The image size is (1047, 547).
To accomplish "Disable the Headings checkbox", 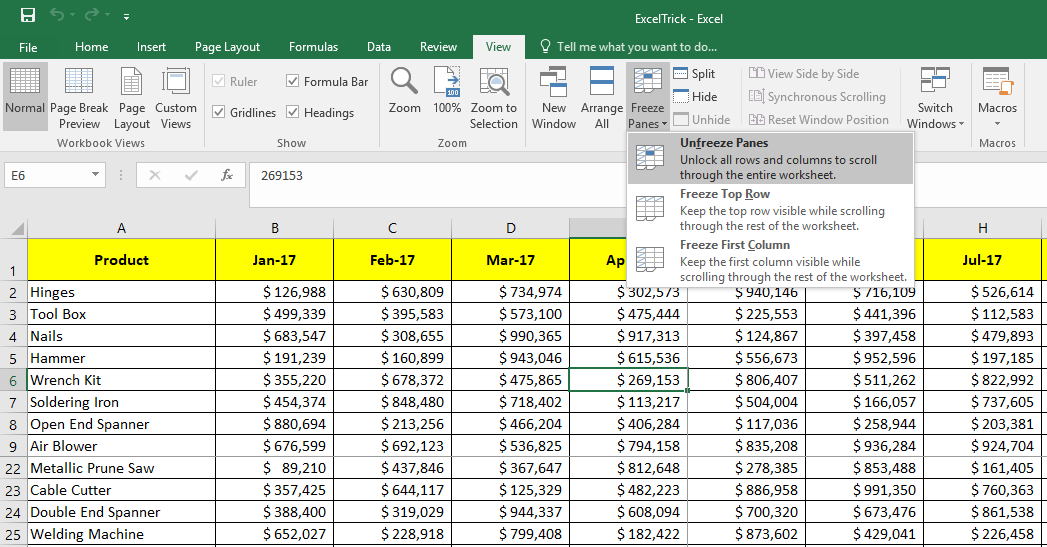I will 293,113.
